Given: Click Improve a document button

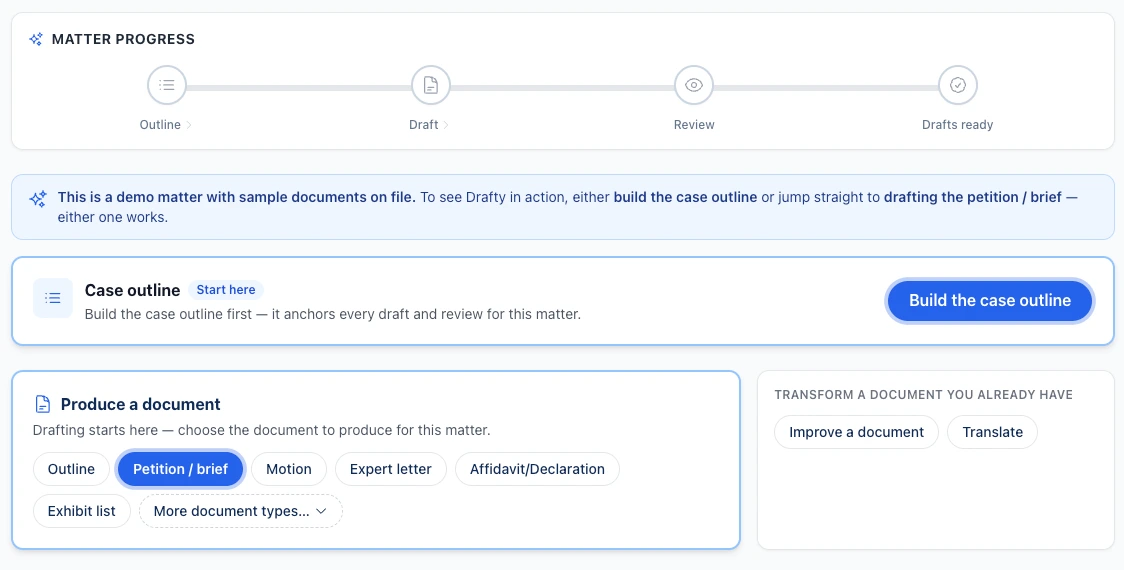Looking at the screenshot, I should [x=856, y=432].
